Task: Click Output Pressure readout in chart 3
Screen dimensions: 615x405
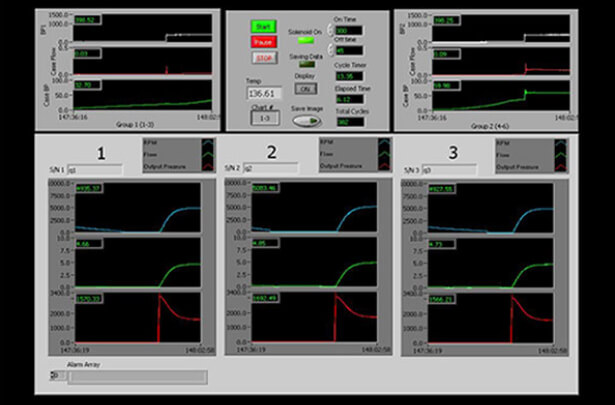Action: point(442,299)
